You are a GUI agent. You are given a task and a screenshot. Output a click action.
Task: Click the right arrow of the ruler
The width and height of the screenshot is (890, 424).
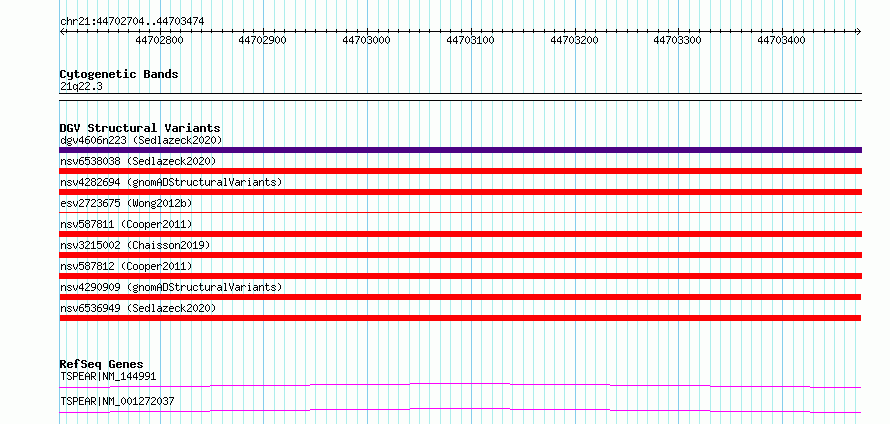pos(859,32)
